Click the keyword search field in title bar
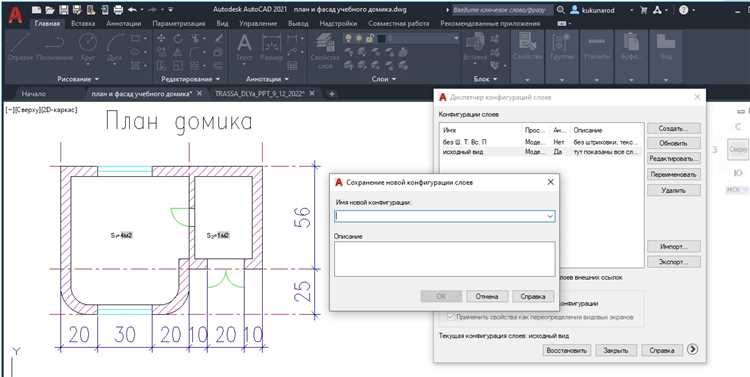 click(502, 10)
